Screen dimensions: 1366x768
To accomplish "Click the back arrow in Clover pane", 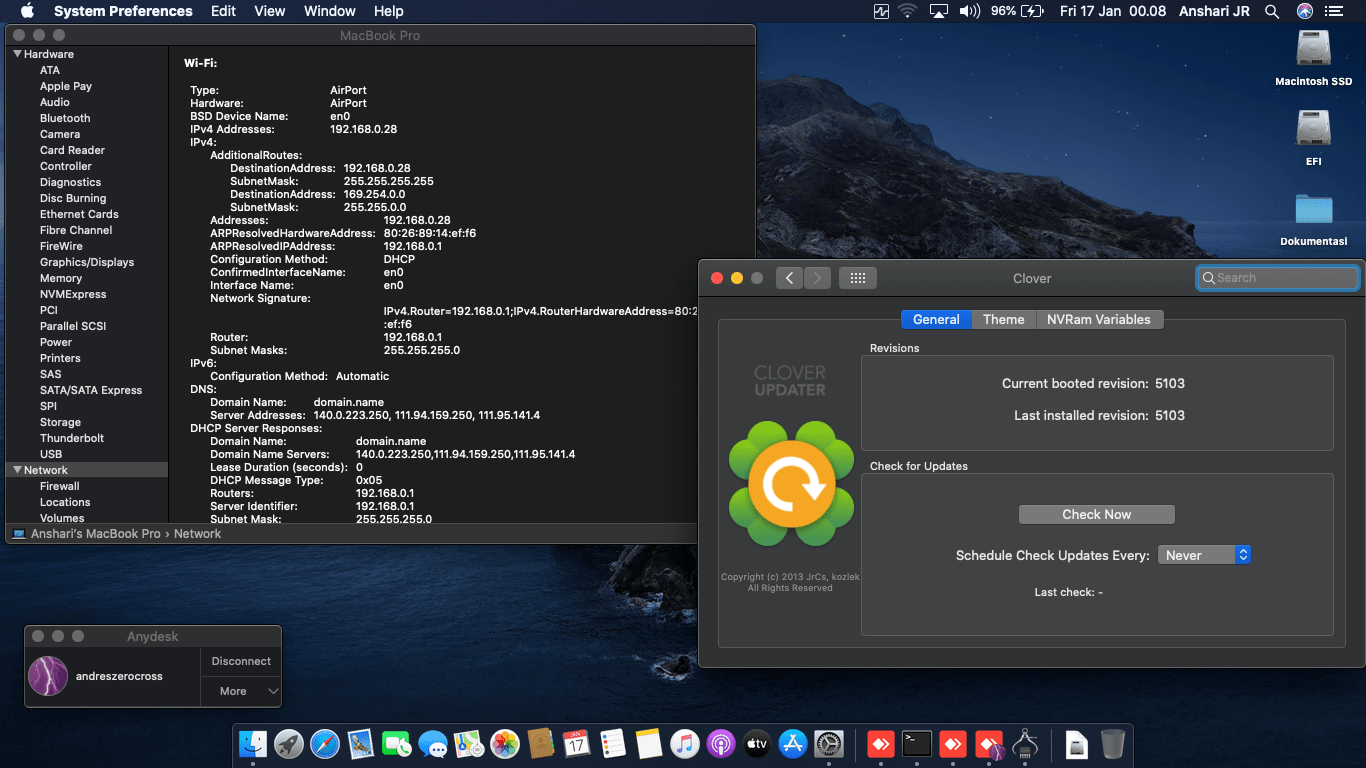I will point(789,278).
